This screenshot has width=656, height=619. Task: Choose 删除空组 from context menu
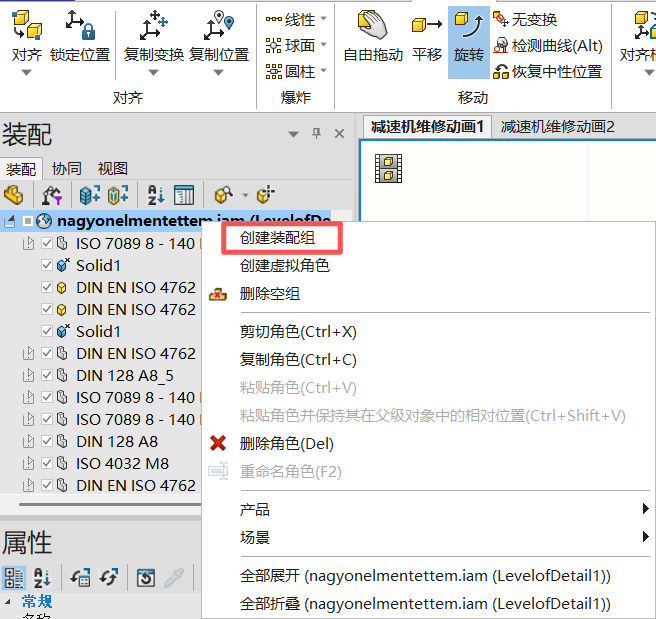[270, 294]
